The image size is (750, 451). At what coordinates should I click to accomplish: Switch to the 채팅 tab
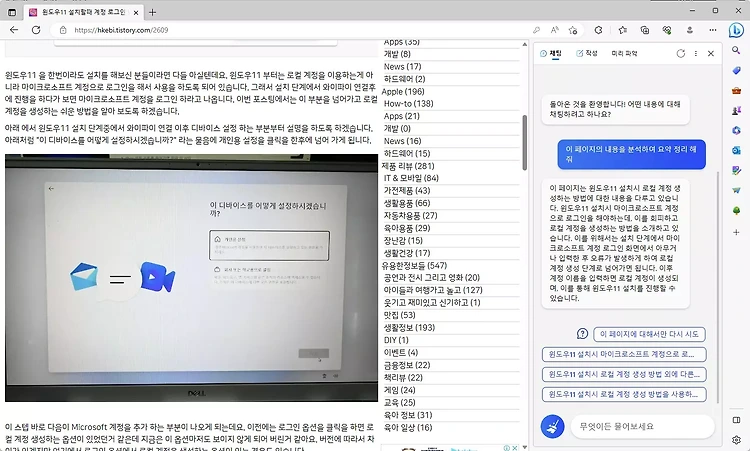pyautogui.click(x=551, y=54)
